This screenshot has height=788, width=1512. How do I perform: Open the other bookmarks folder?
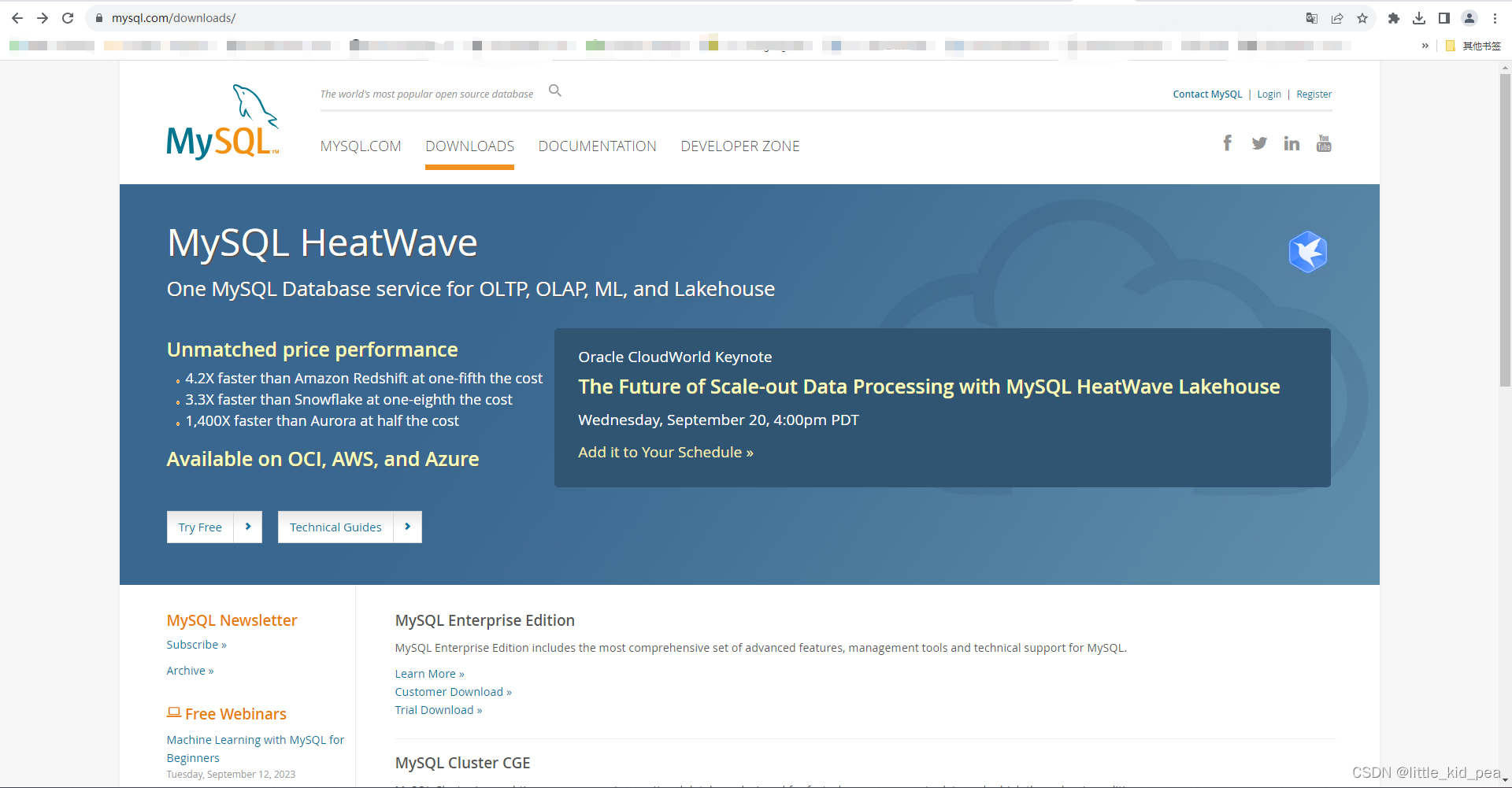[x=1473, y=46]
